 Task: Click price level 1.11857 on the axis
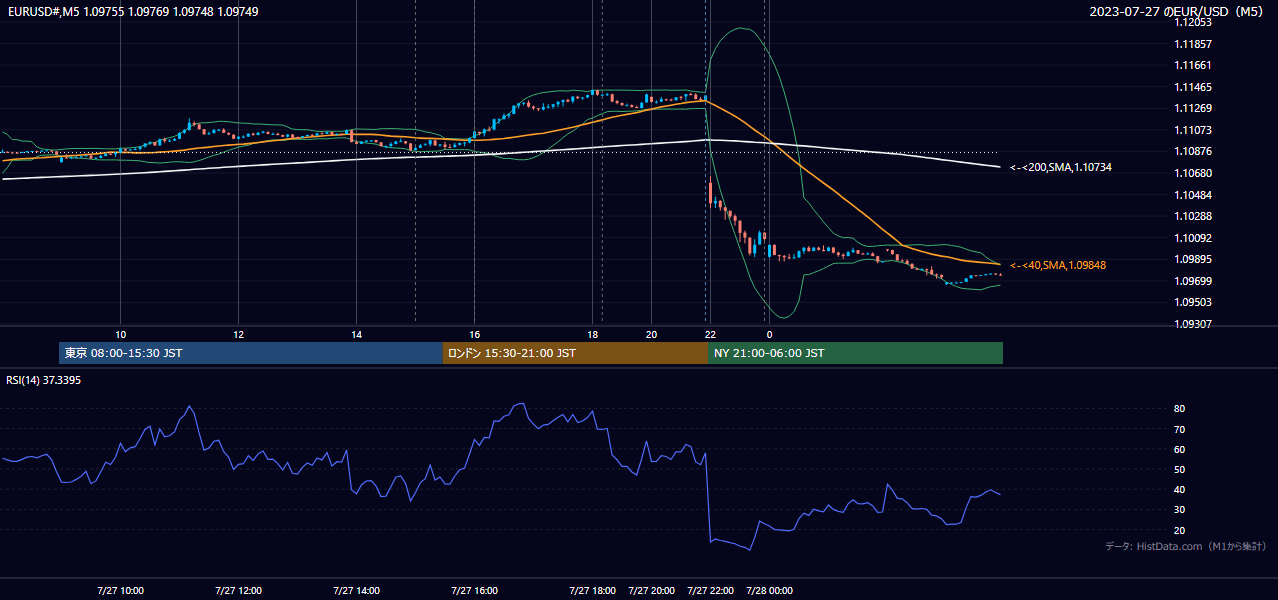[1194, 44]
